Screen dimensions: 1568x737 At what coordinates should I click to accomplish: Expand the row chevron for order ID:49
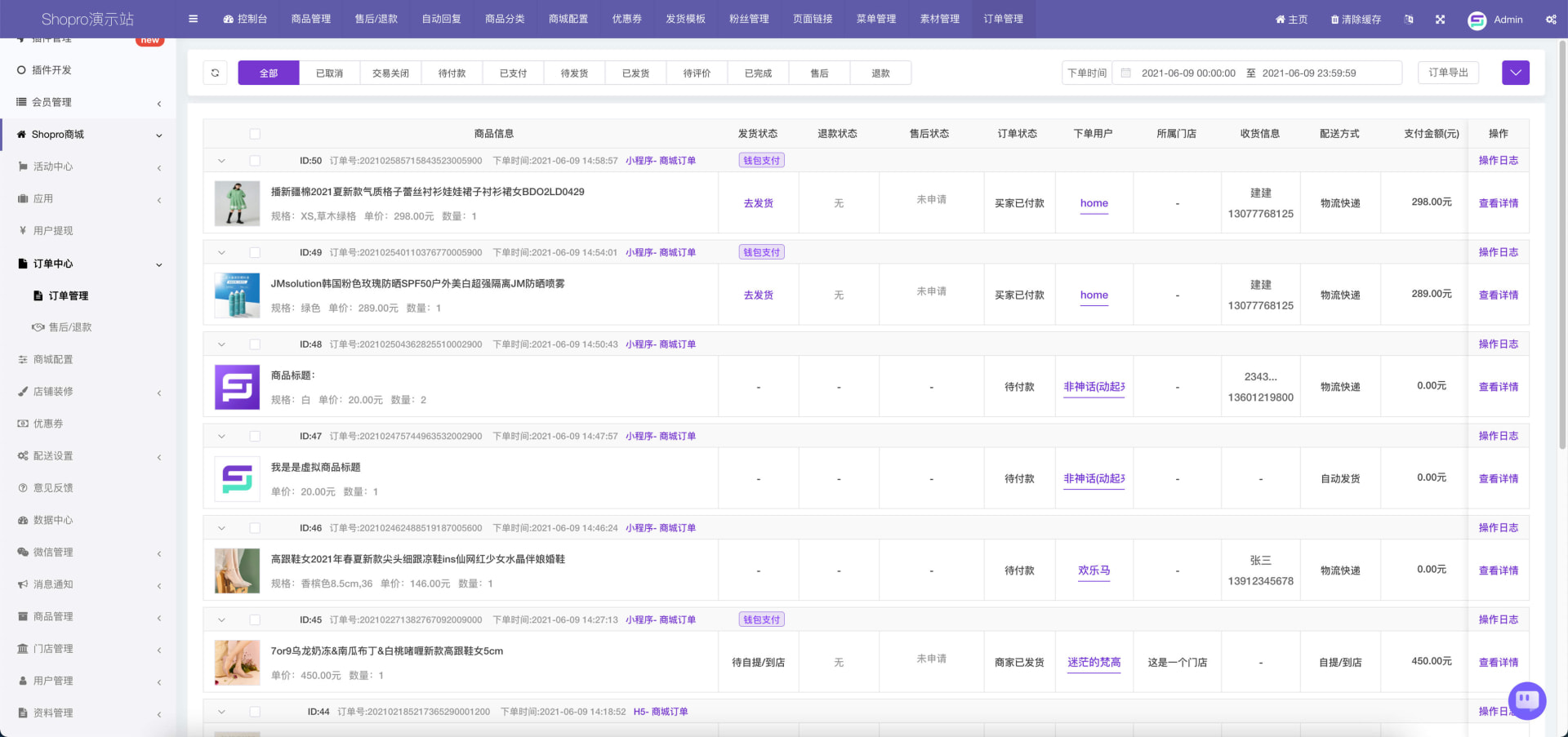pyautogui.click(x=221, y=253)
